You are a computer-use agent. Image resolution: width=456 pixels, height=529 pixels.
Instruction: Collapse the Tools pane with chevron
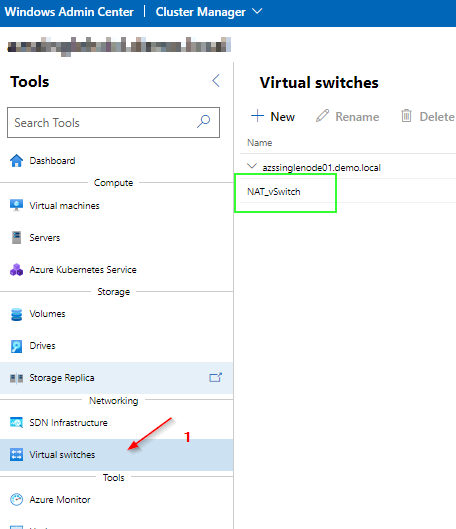216,81
